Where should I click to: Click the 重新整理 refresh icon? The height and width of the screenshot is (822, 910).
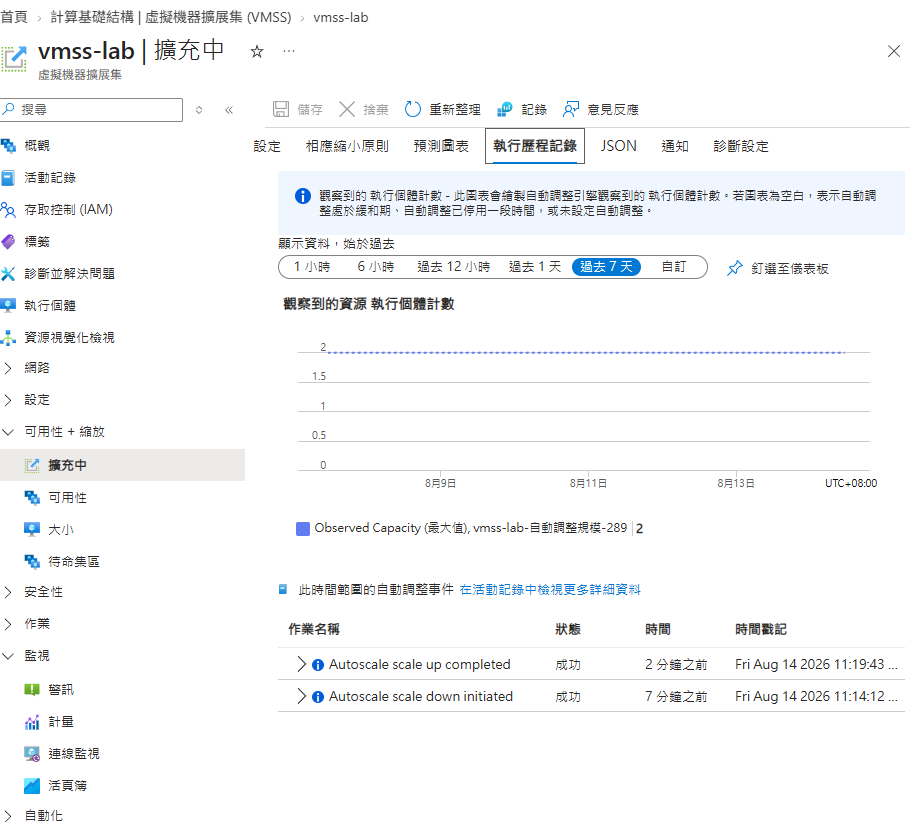413,109
